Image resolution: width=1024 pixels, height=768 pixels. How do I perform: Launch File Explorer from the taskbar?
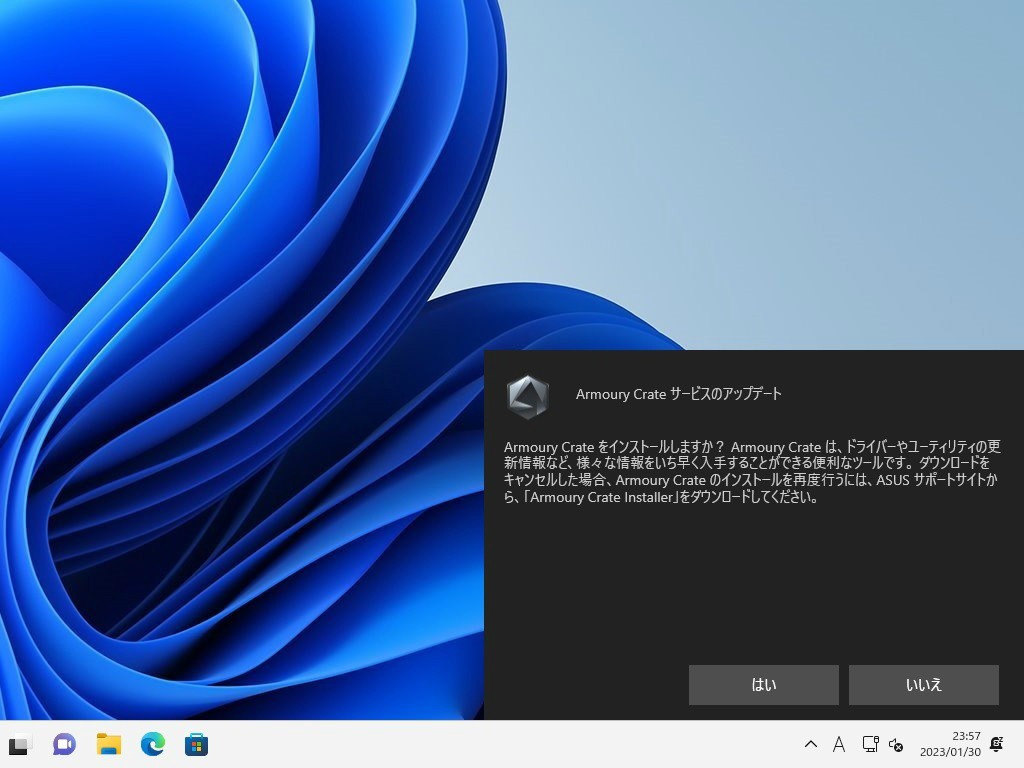click(108, 744)
